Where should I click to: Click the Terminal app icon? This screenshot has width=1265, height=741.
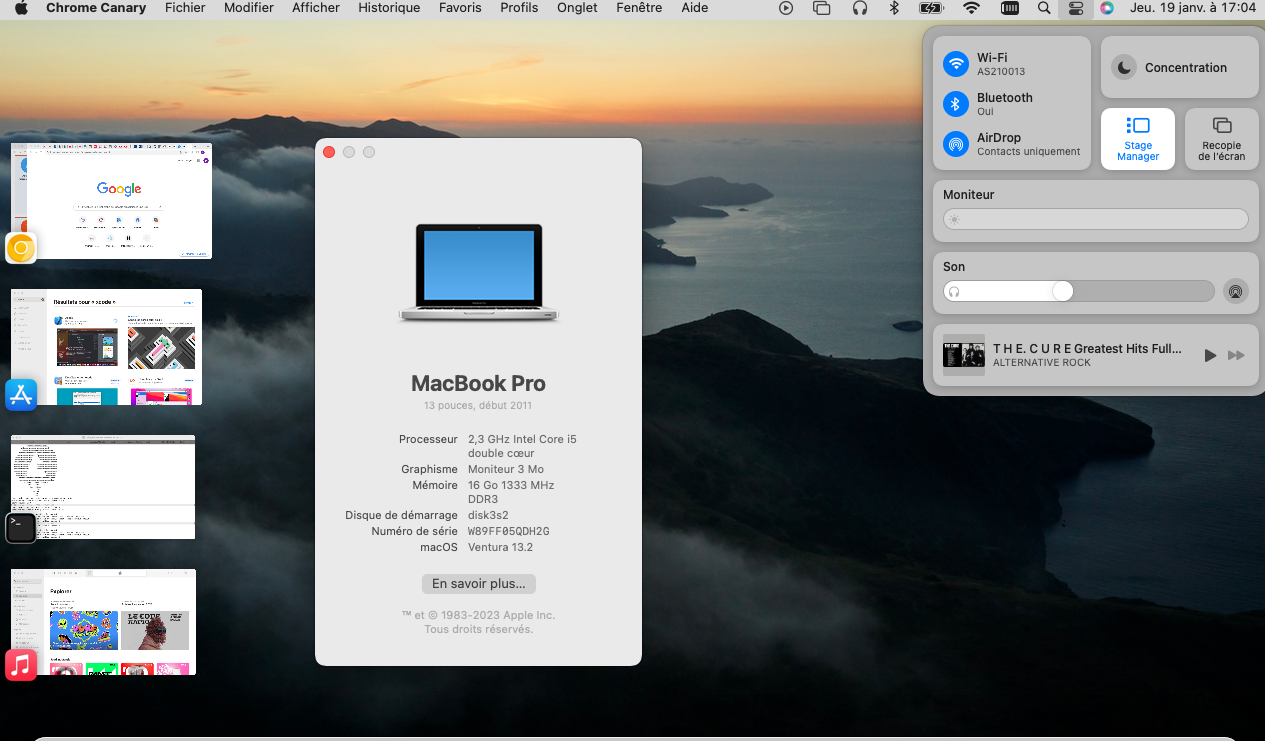[21, 528]
